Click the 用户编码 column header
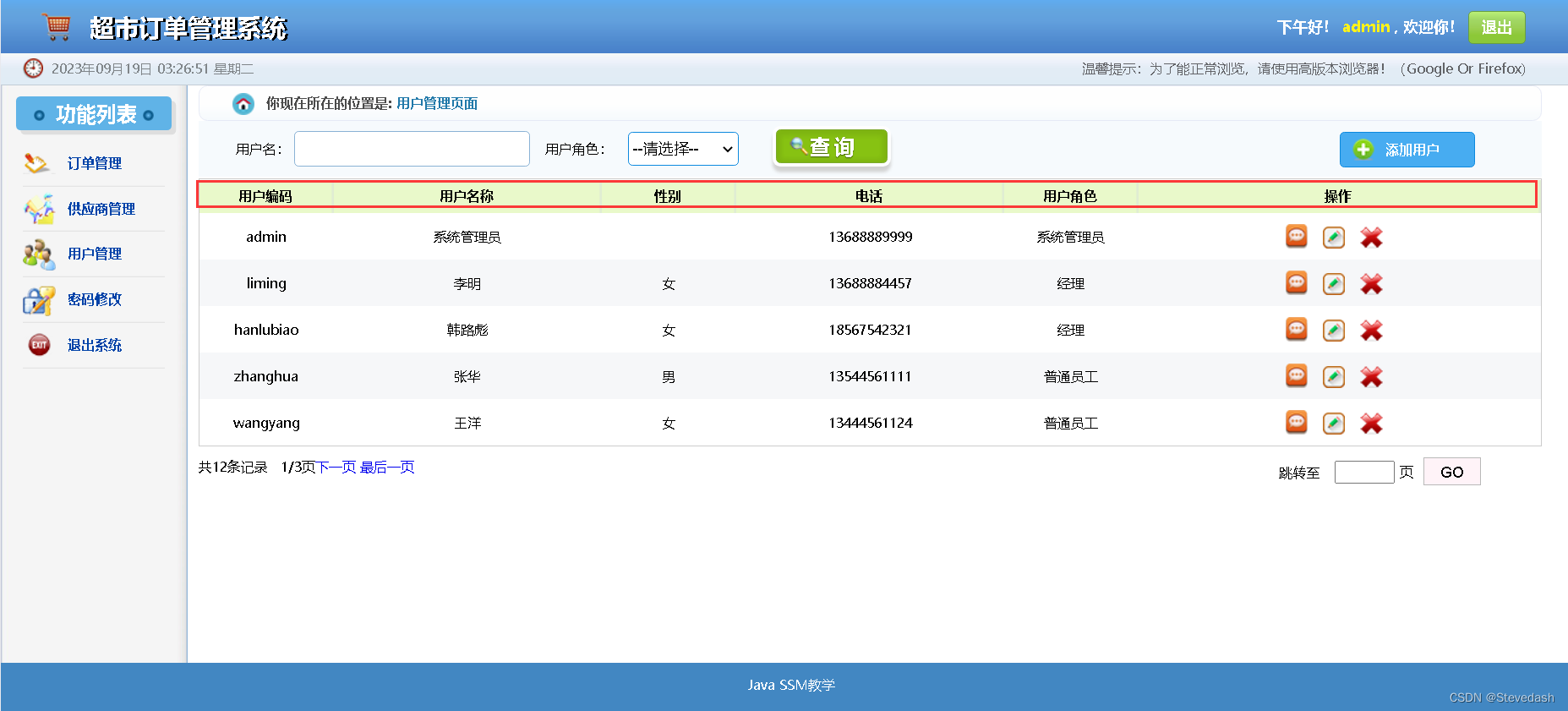Screen dimensions: 1568x711 [265, 196]
